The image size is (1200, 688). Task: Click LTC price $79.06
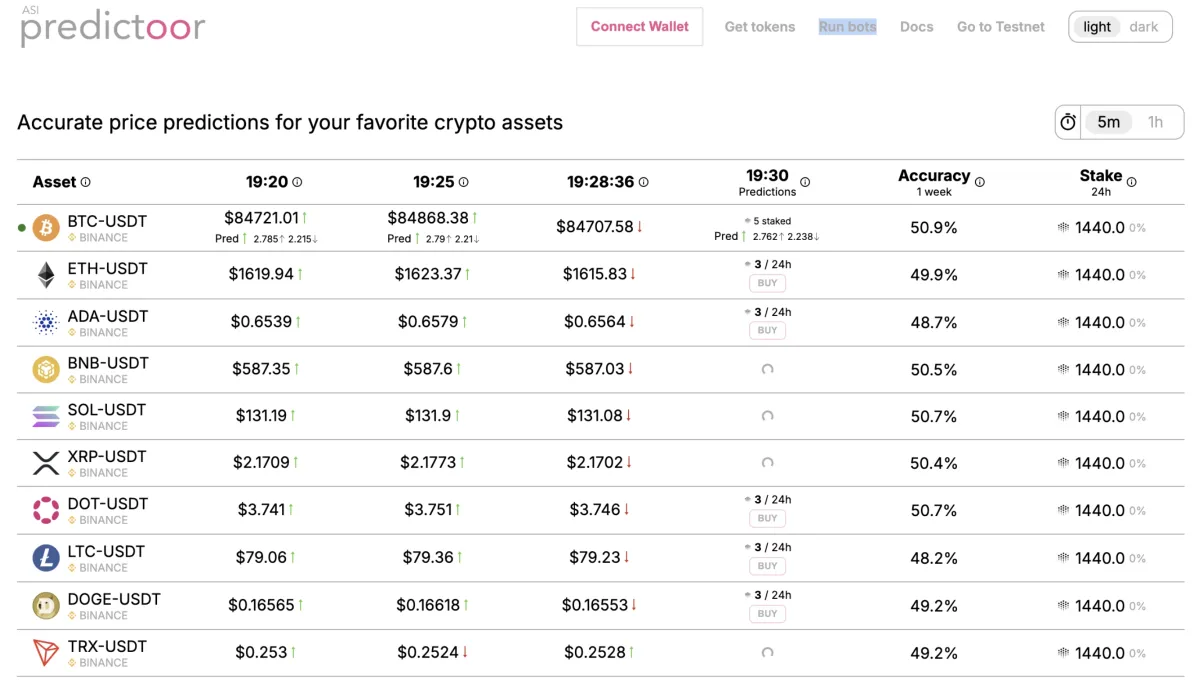point(261,557)
